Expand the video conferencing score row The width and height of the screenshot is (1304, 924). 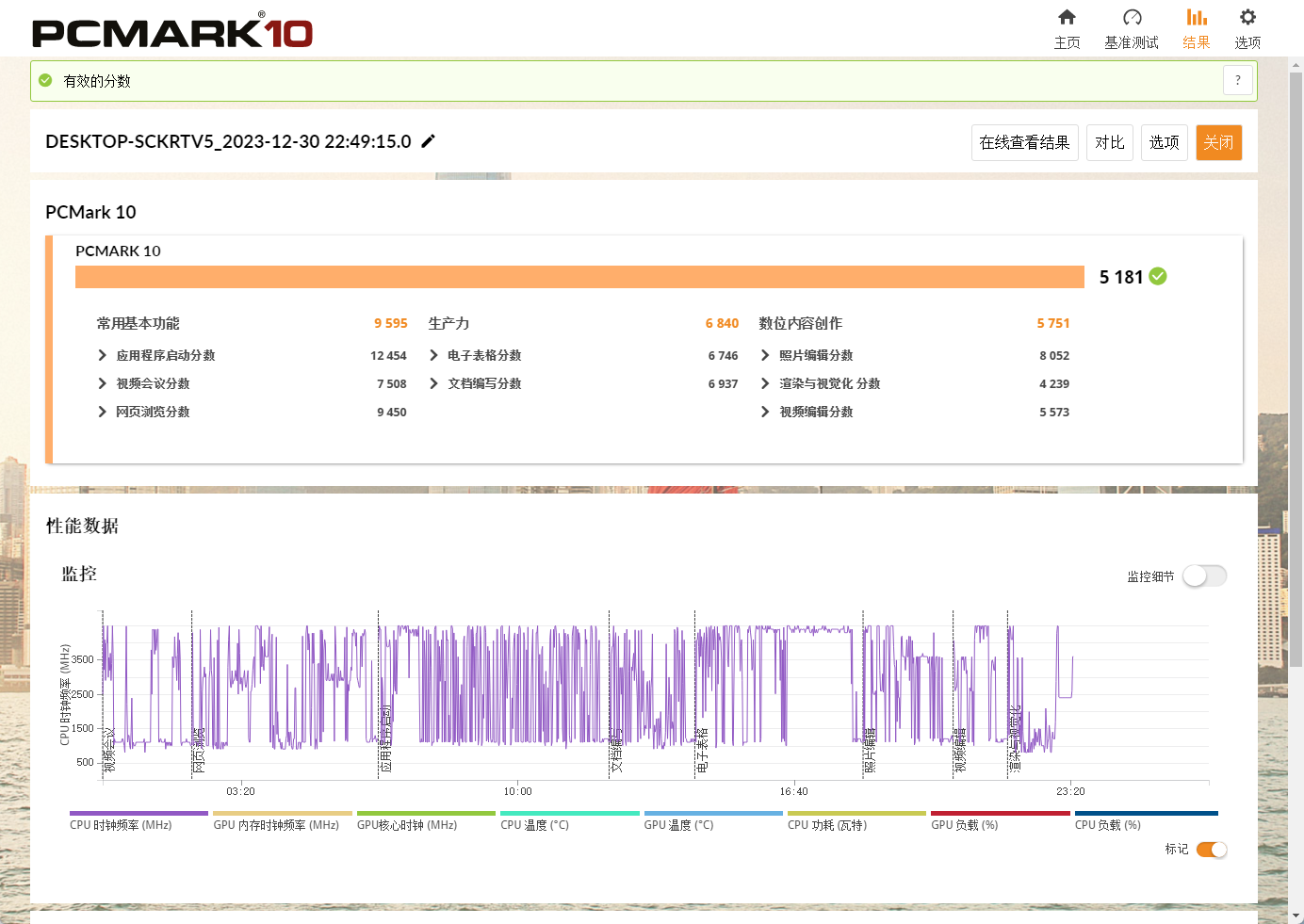pos(103,383)
